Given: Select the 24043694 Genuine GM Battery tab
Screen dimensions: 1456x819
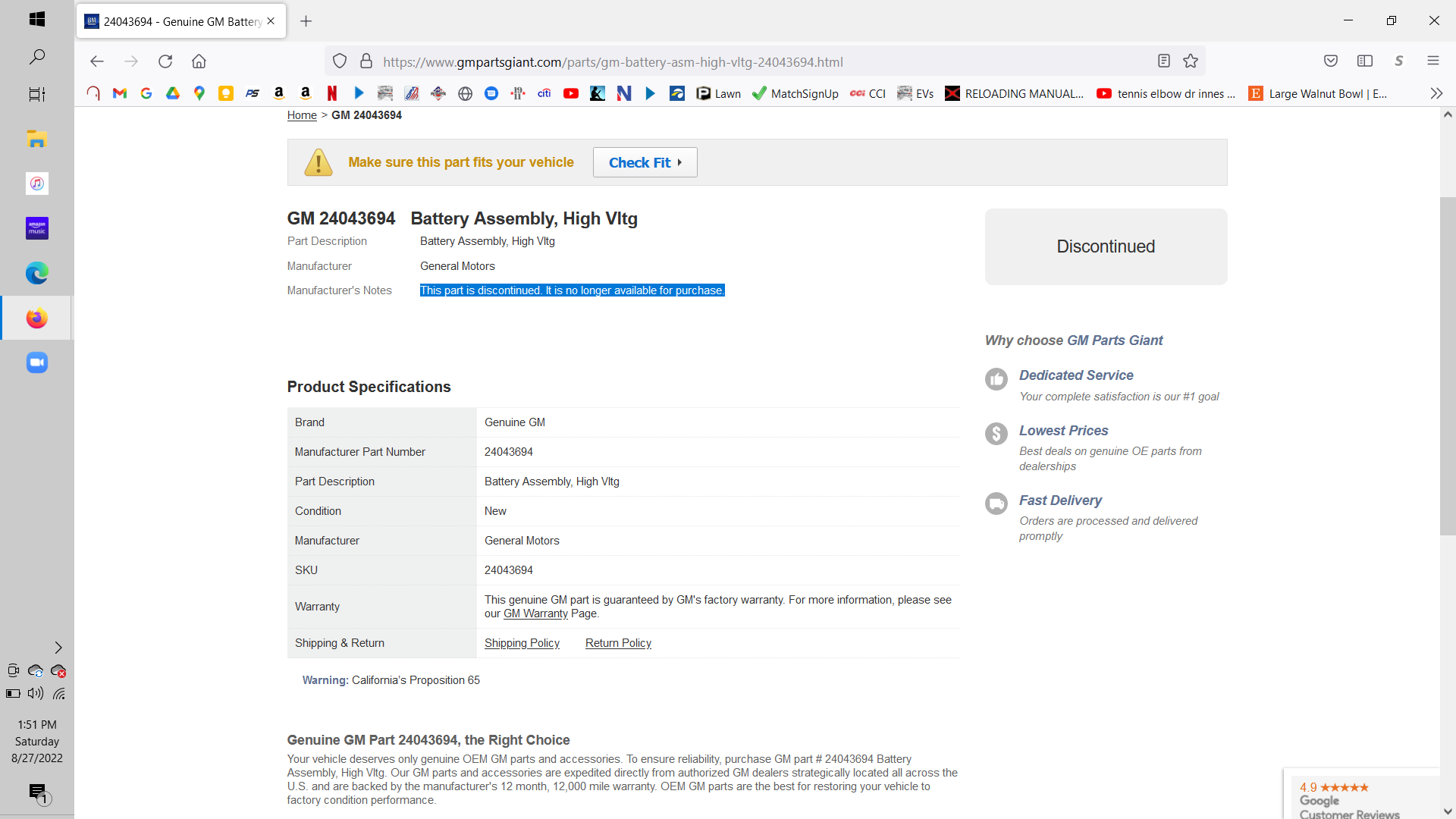Looking at the screenshot, I should [180, 21].
